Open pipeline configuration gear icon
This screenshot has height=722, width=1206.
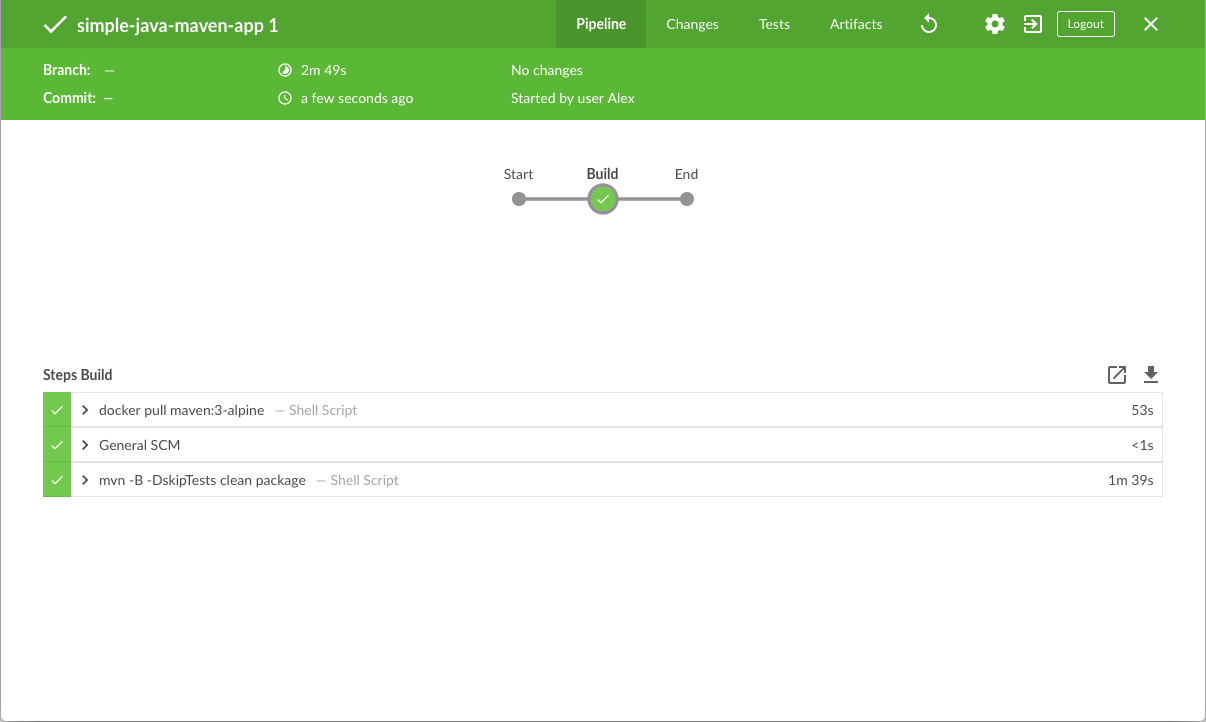pos(994,24)
